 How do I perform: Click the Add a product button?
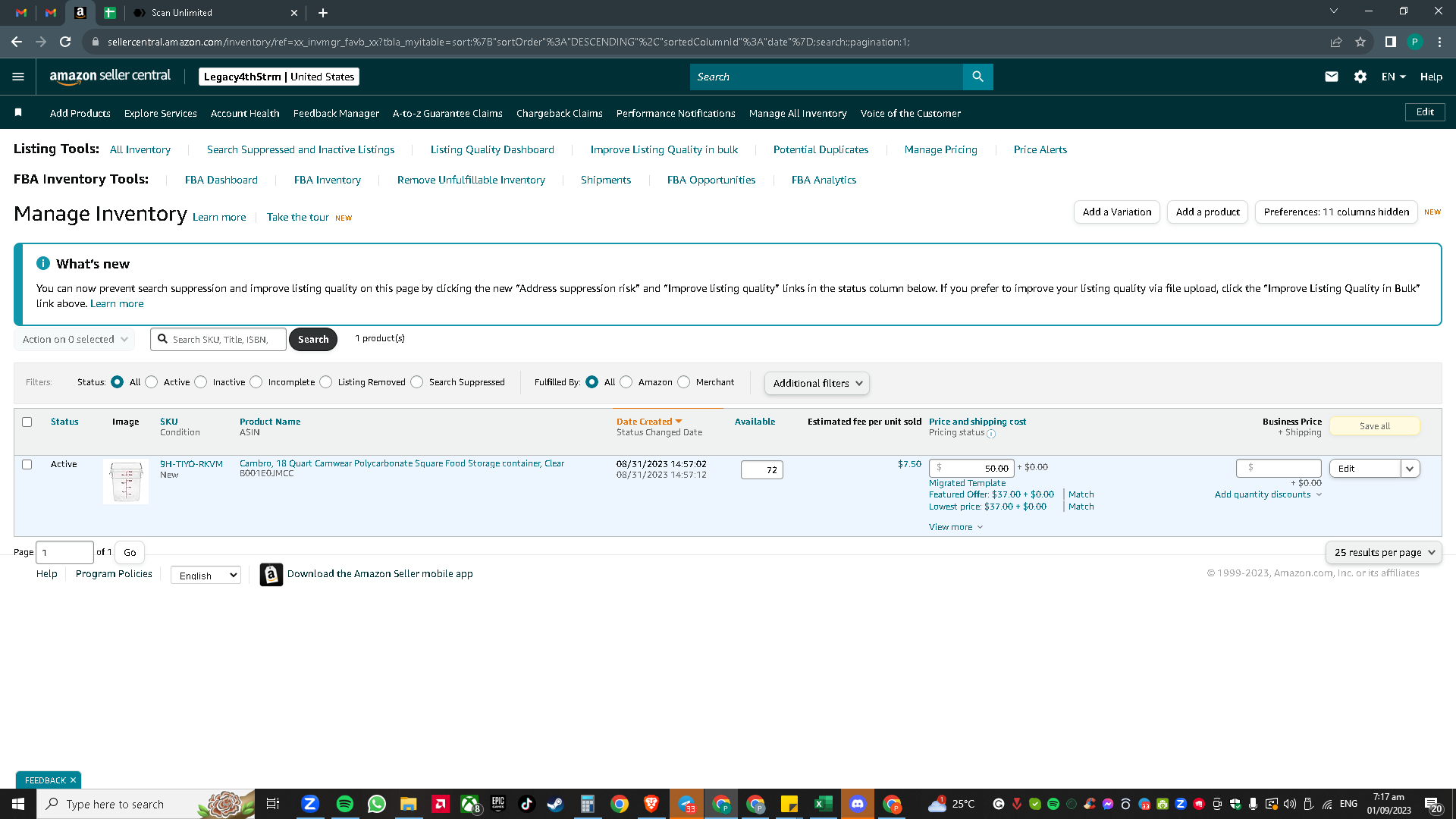click(x=1208, y=212)
